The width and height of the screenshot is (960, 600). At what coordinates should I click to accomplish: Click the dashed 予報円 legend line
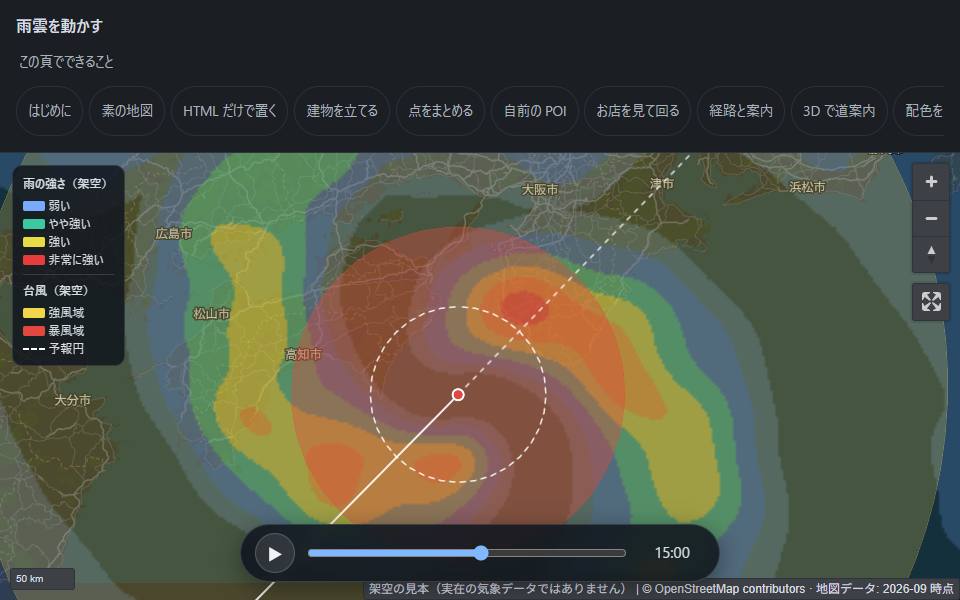(34, 349)
